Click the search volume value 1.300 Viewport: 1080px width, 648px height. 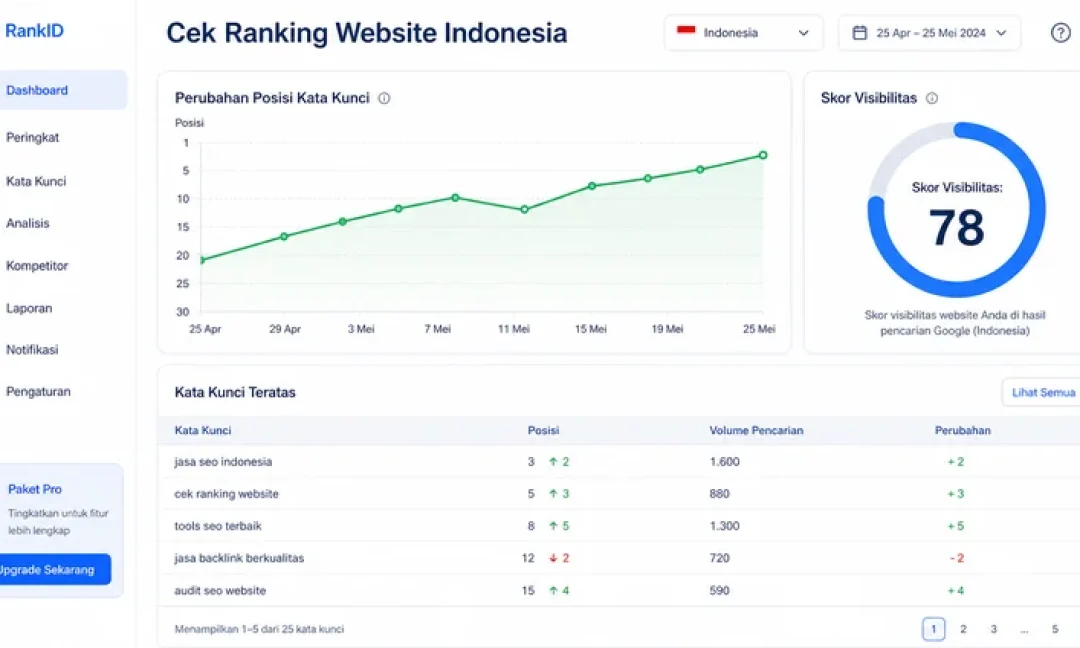coord(725,526)
